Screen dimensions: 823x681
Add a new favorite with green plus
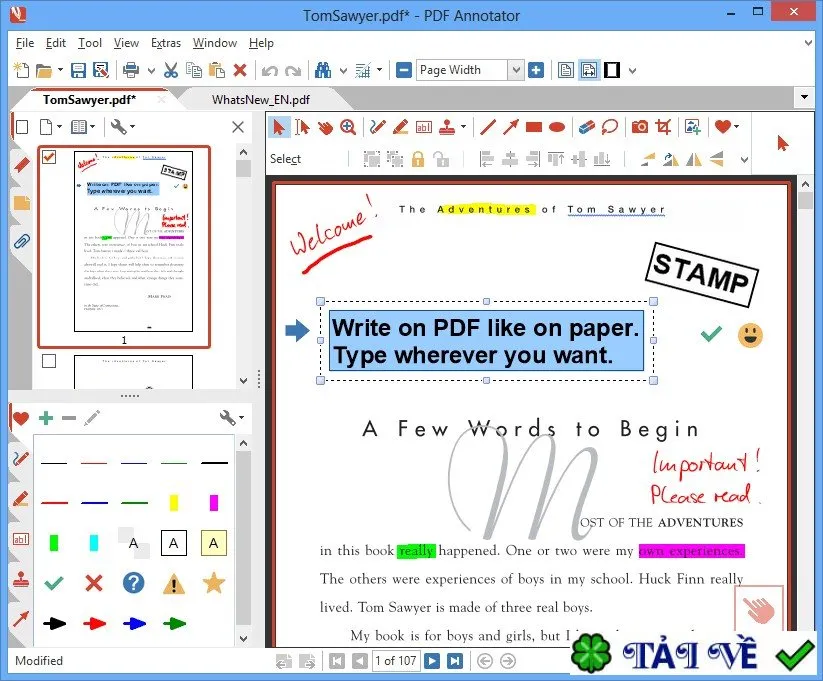pyautogui.click(x=46, y=418)
